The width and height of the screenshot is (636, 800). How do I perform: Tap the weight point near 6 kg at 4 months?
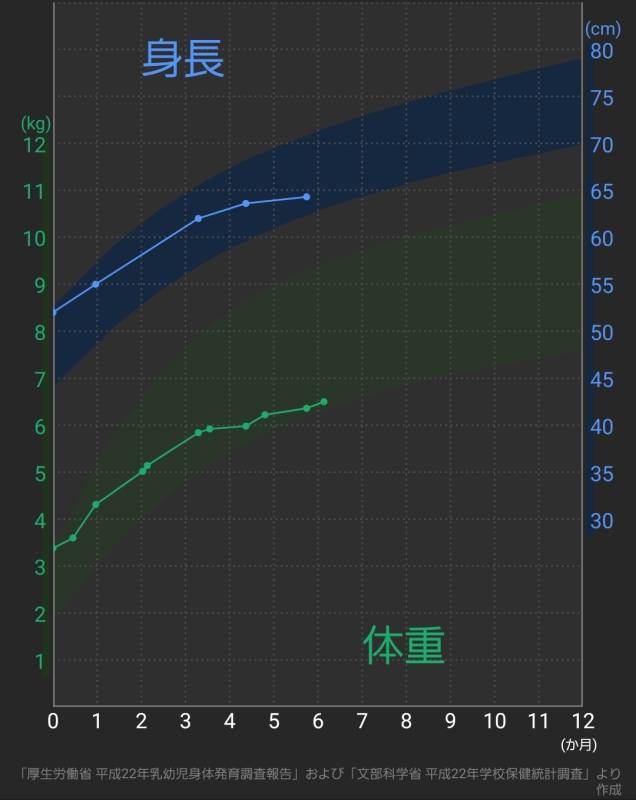point(245,426)
